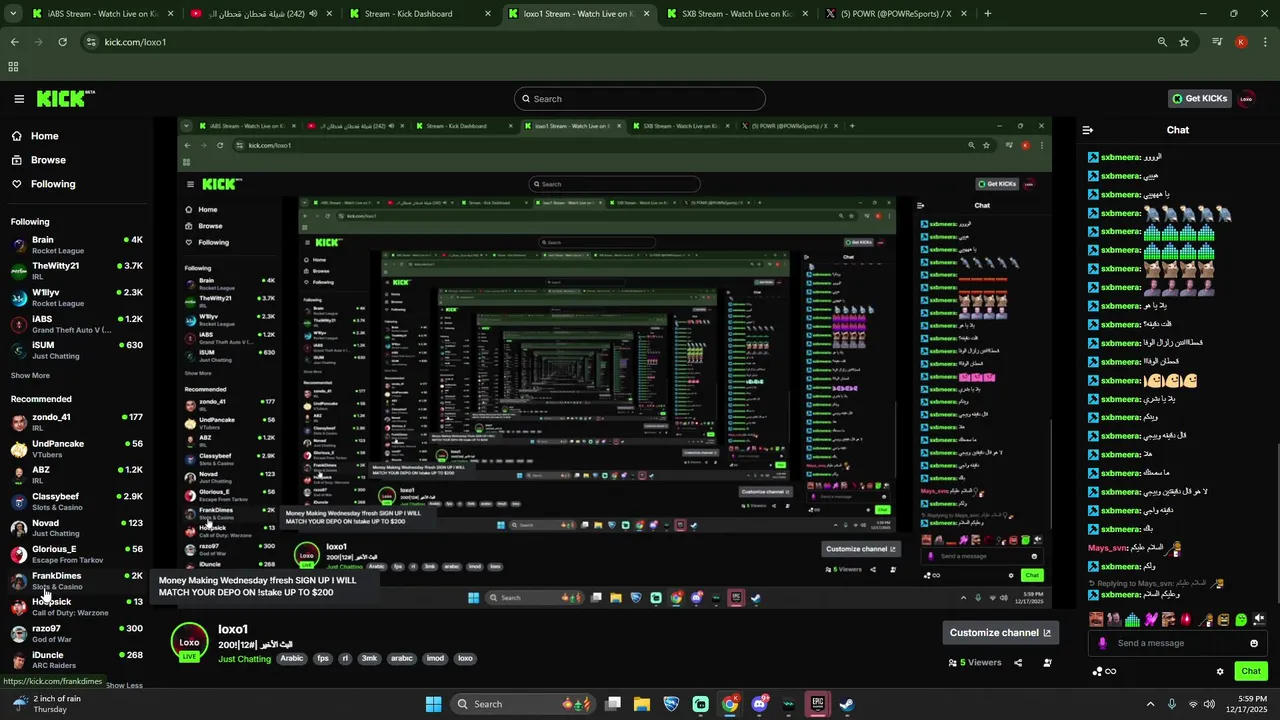Viewport: 1280px width, 720px height.
Task: Click the user icon beside share
Action: [1047, 662]
